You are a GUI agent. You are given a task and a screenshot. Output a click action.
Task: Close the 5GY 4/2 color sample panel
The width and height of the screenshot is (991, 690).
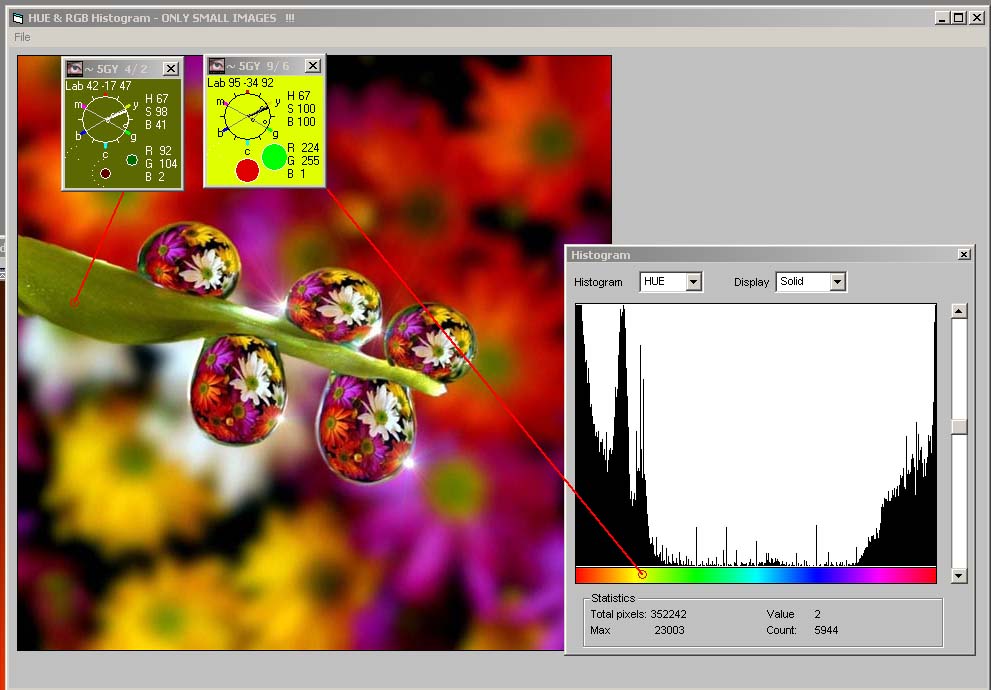point(171,68)
